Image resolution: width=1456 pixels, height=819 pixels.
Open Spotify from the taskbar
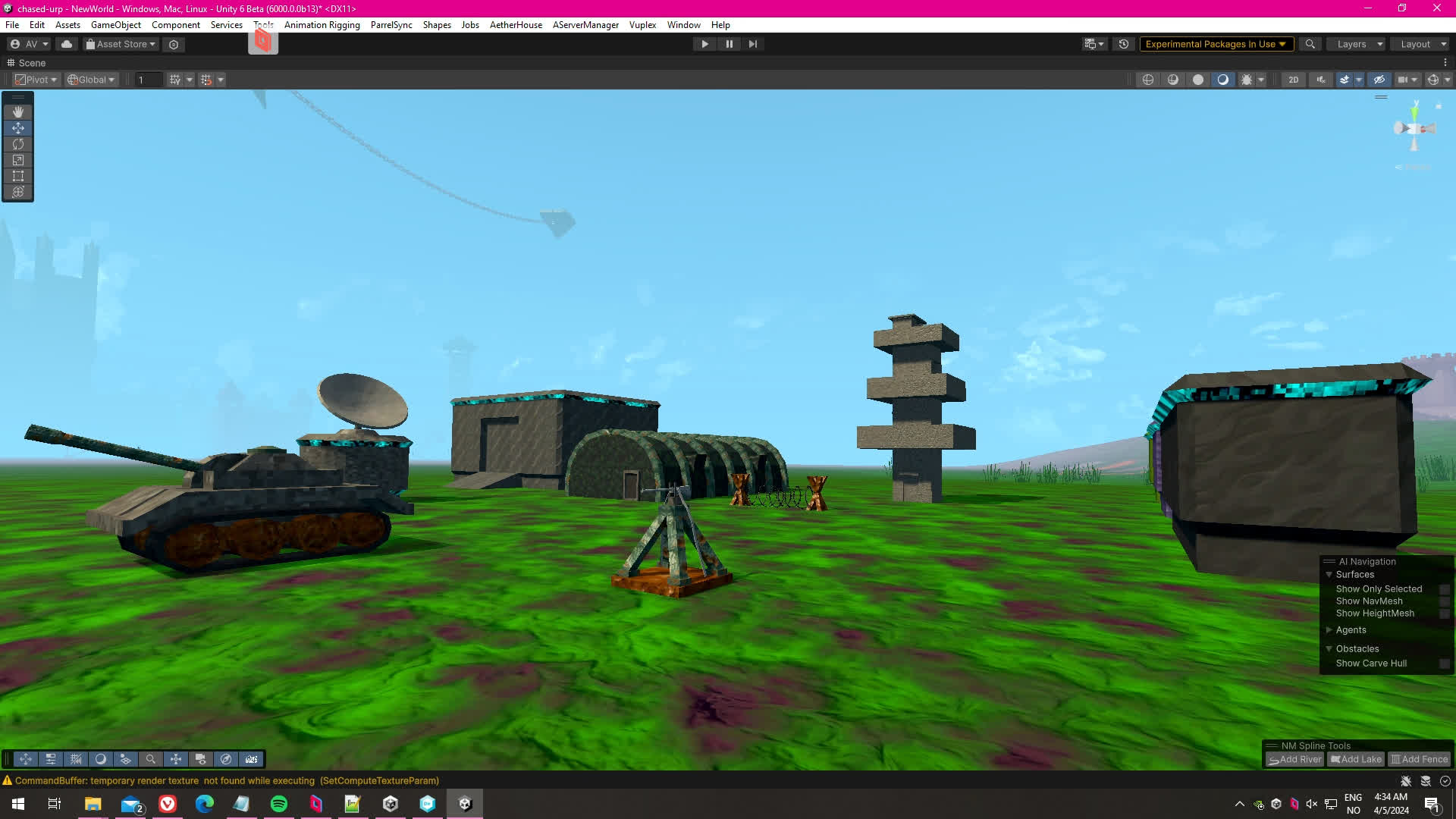(x=278, y=804)
